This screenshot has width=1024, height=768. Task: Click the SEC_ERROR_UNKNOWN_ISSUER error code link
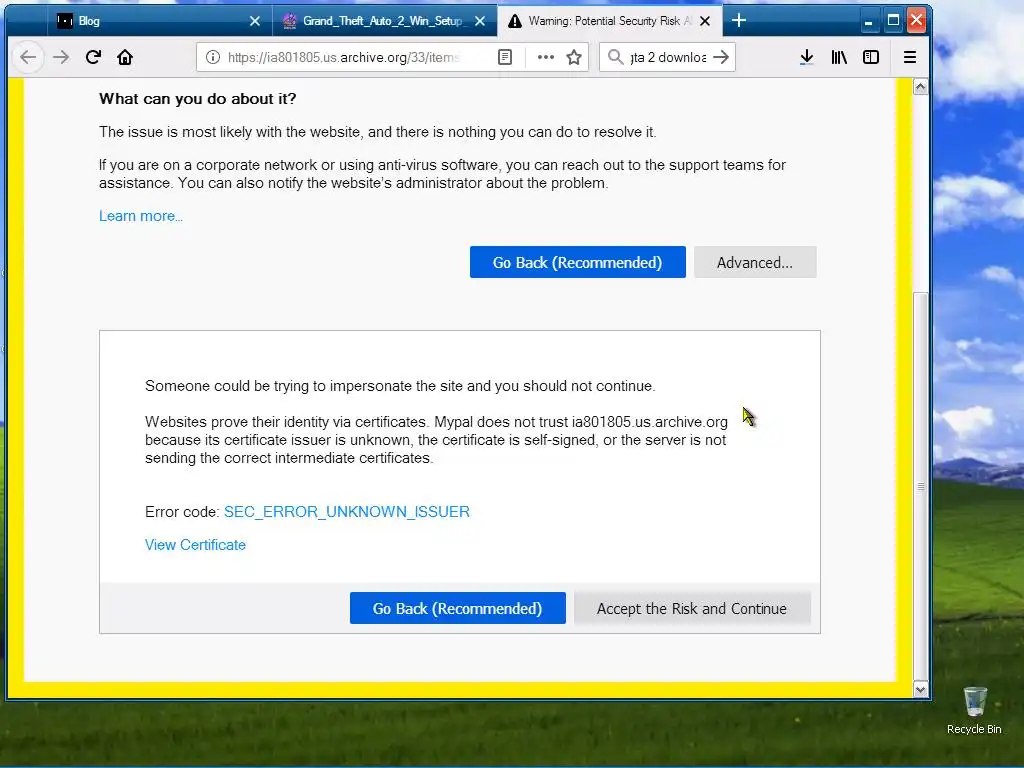tap(347, 511)
